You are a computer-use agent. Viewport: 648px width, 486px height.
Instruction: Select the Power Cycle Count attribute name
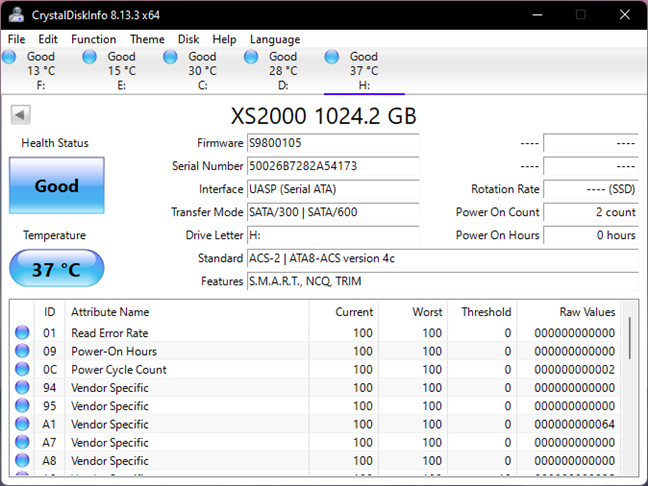(x=119, y=369)
